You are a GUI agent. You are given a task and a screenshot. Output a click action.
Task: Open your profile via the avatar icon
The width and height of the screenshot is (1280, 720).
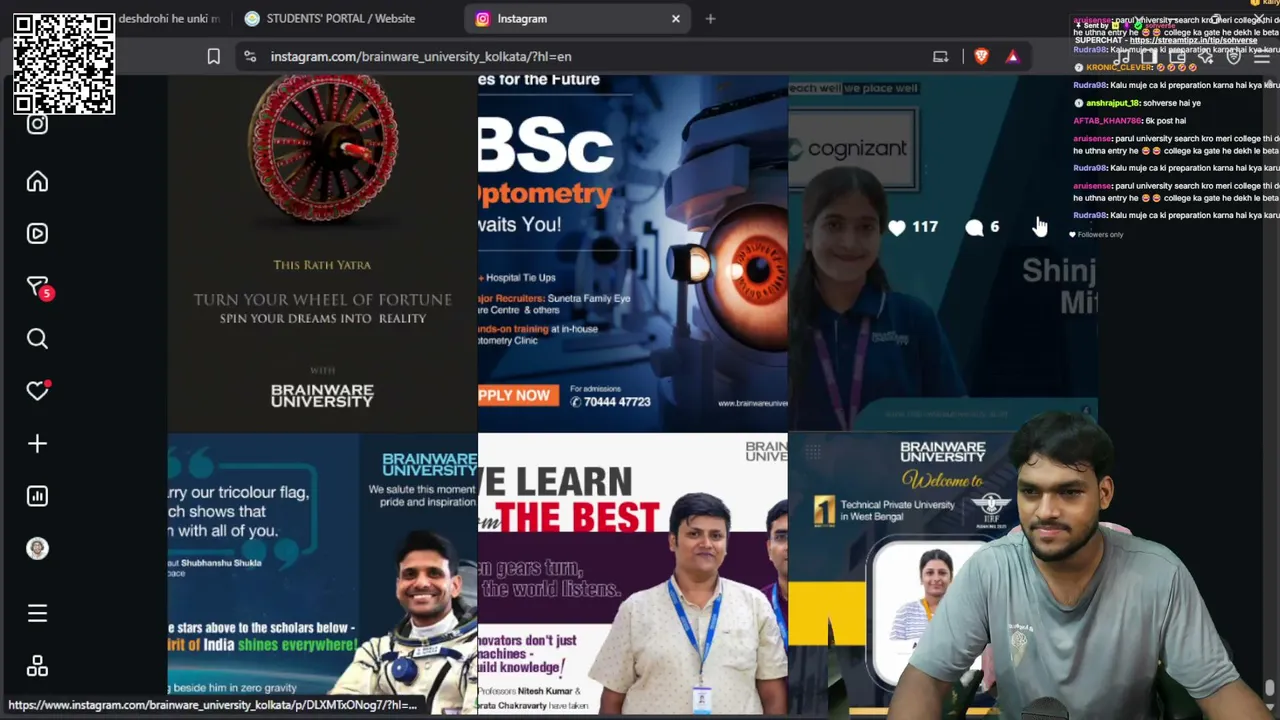pos(37,549)
